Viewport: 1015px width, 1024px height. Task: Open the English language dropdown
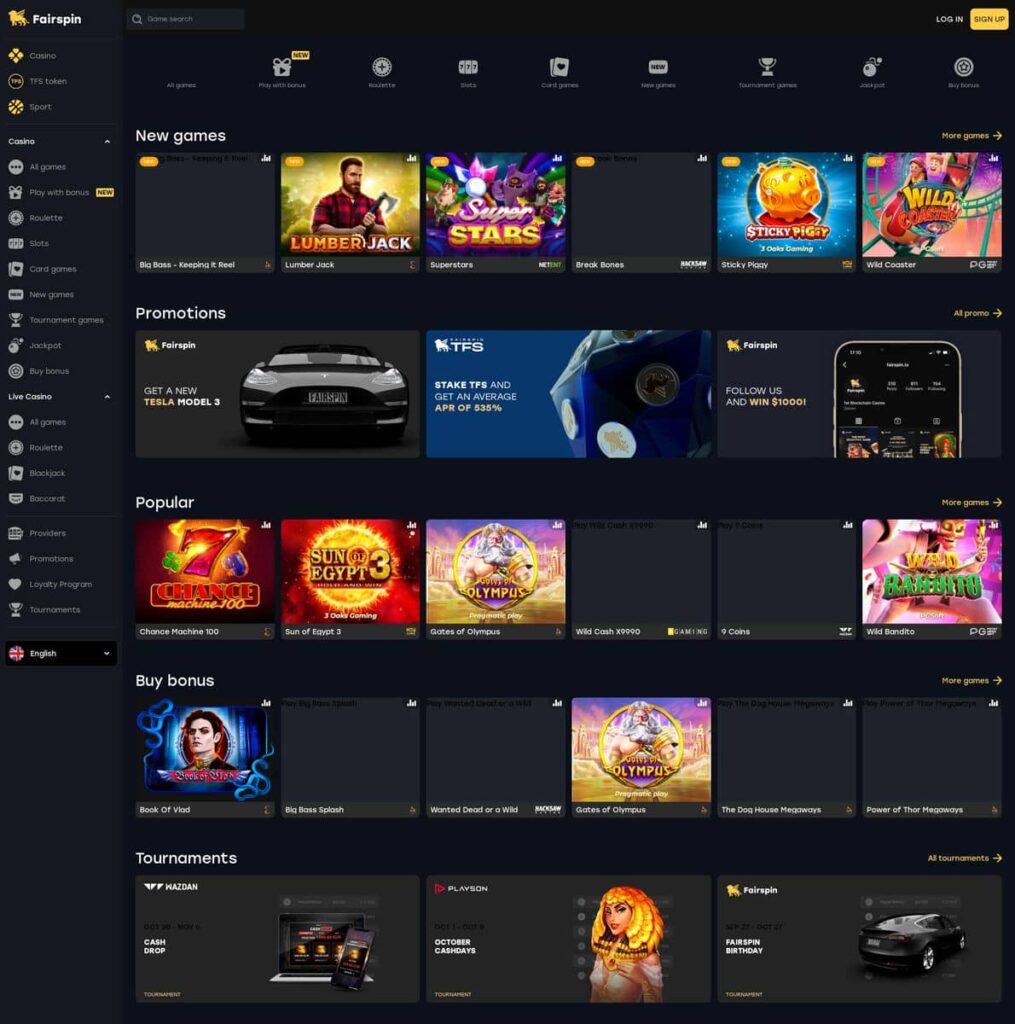click(61, 654)
